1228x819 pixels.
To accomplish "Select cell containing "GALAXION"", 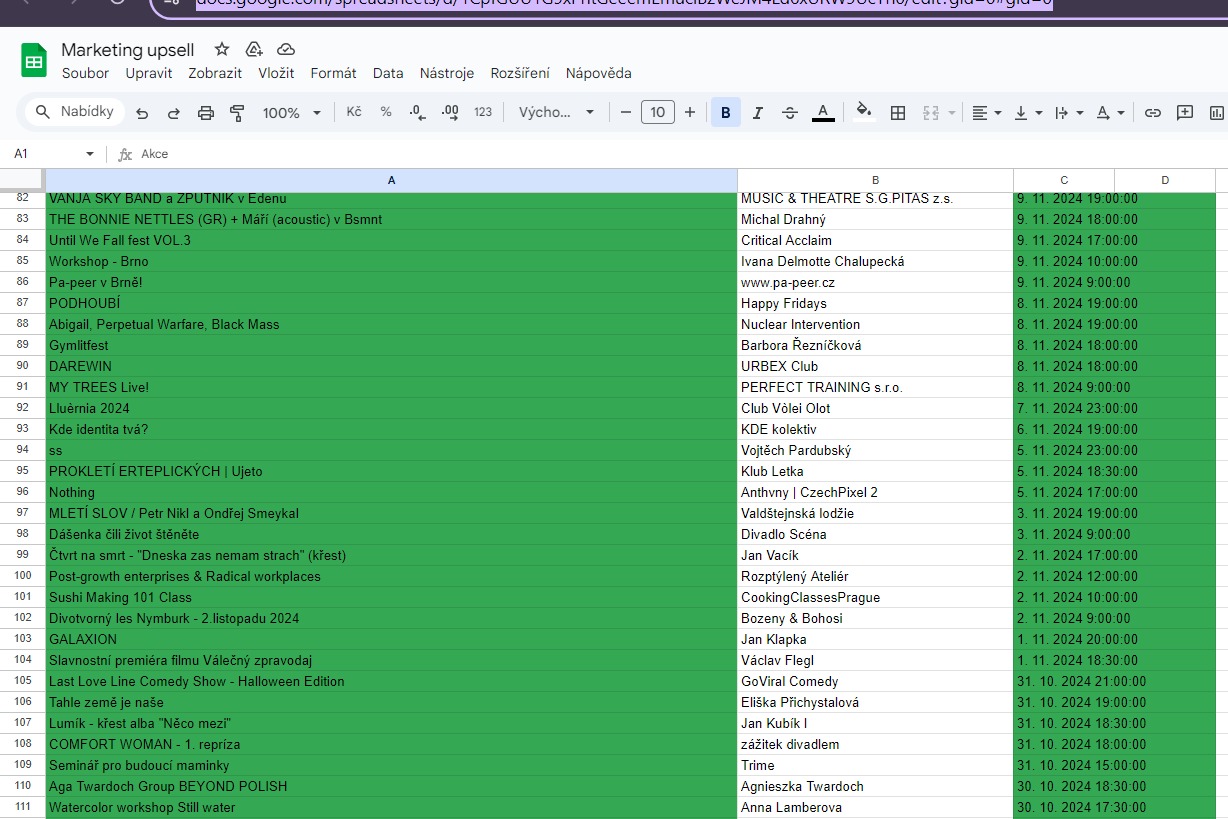I will coord(391,639).
